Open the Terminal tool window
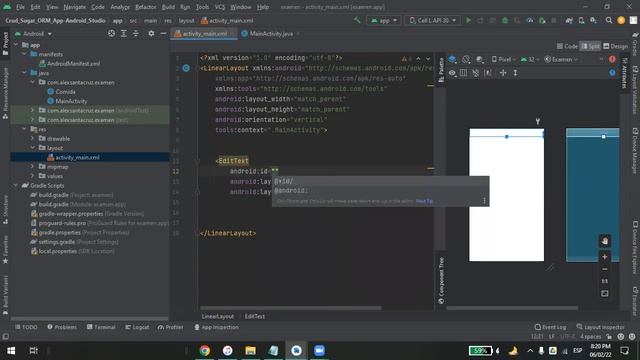The image size is (640, 360). click(101, 327)
